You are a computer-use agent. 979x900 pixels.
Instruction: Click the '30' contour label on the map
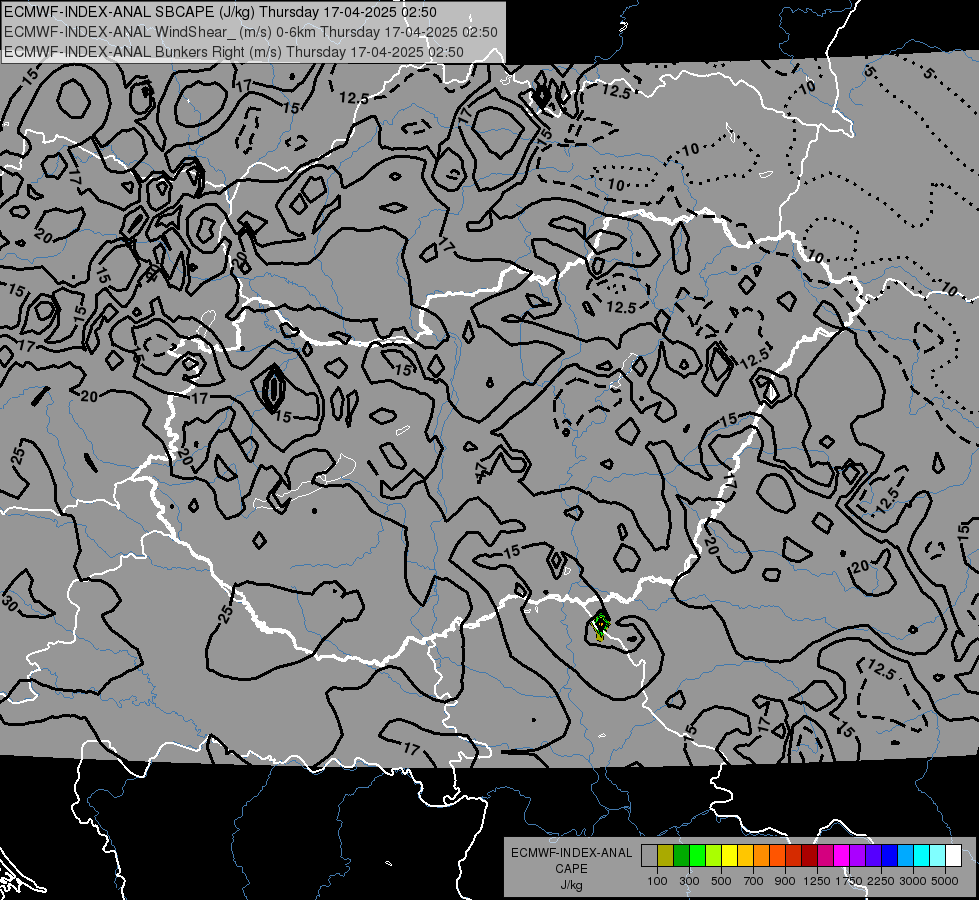(x=10, y=603)
